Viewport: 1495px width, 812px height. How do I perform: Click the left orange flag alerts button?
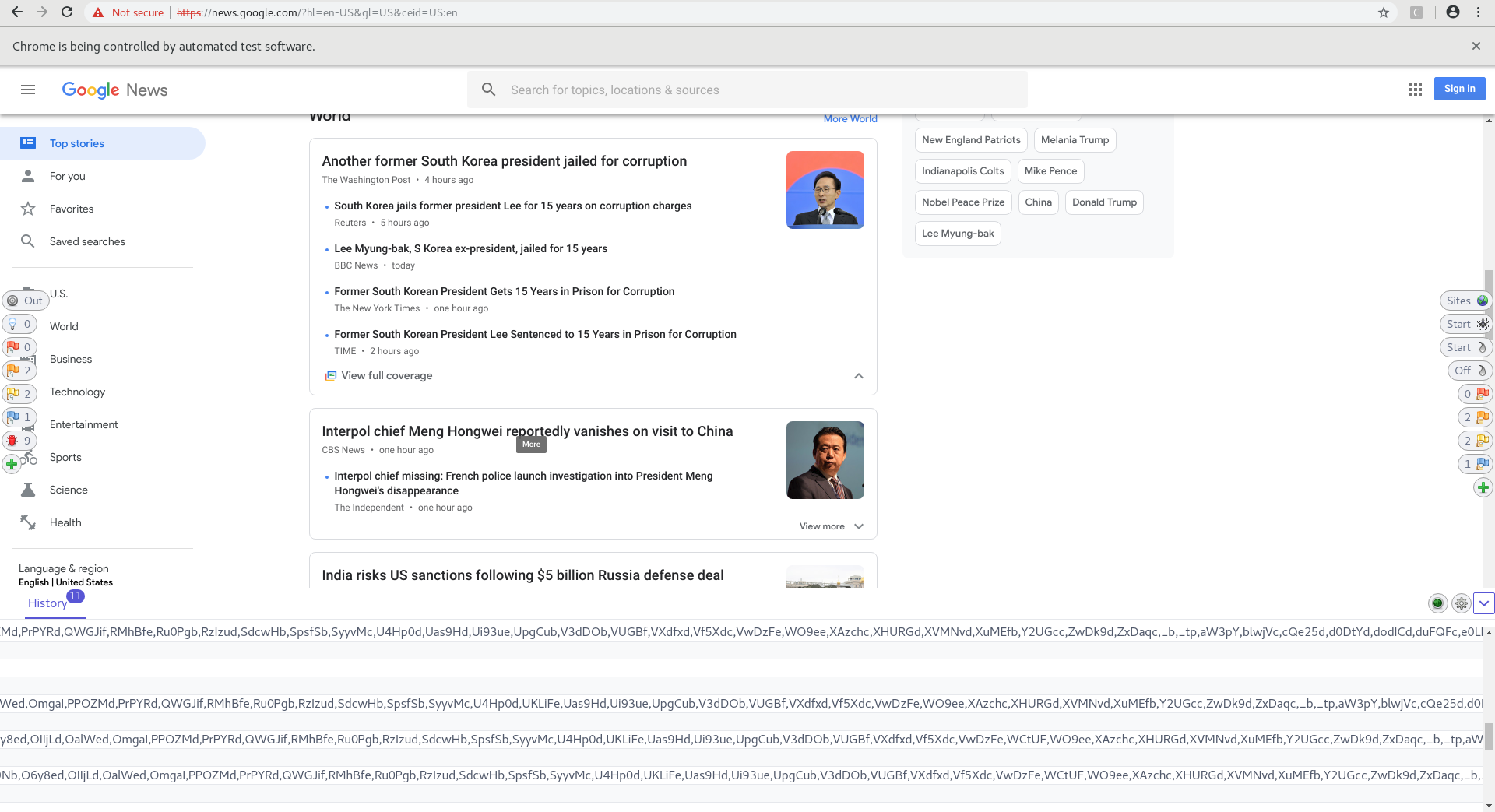pos(19,371)
